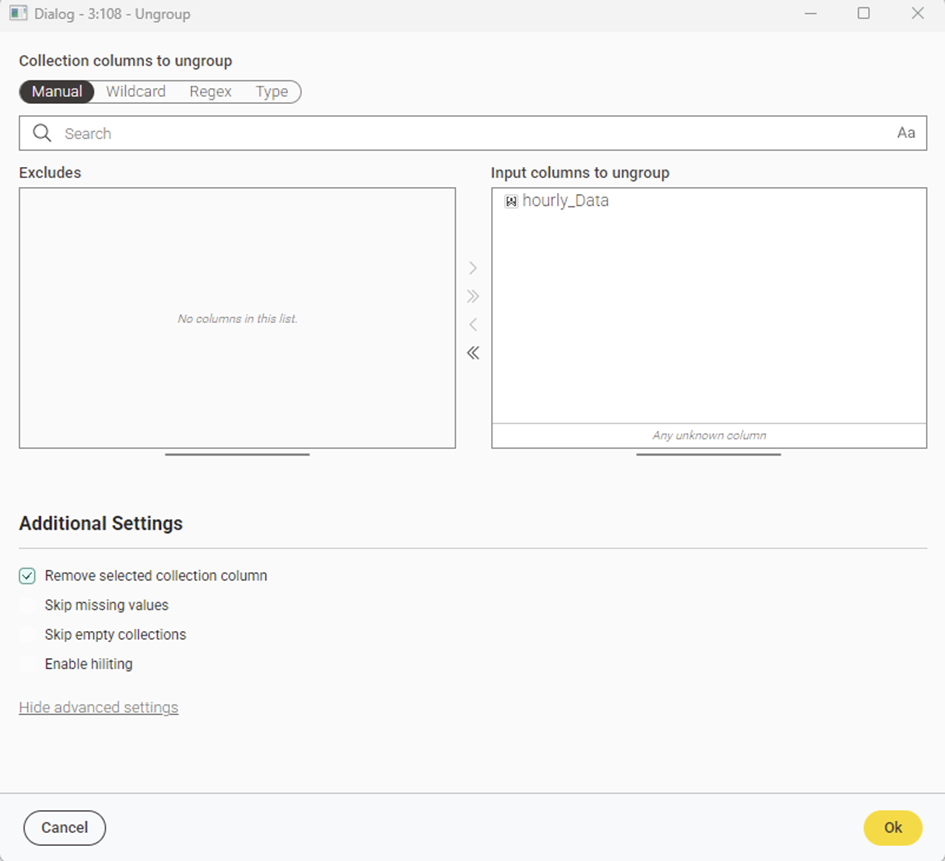Select the Type filter mode
Image resolution: width=945 pixels, height=861 pixels.
[x=271, y=92]
